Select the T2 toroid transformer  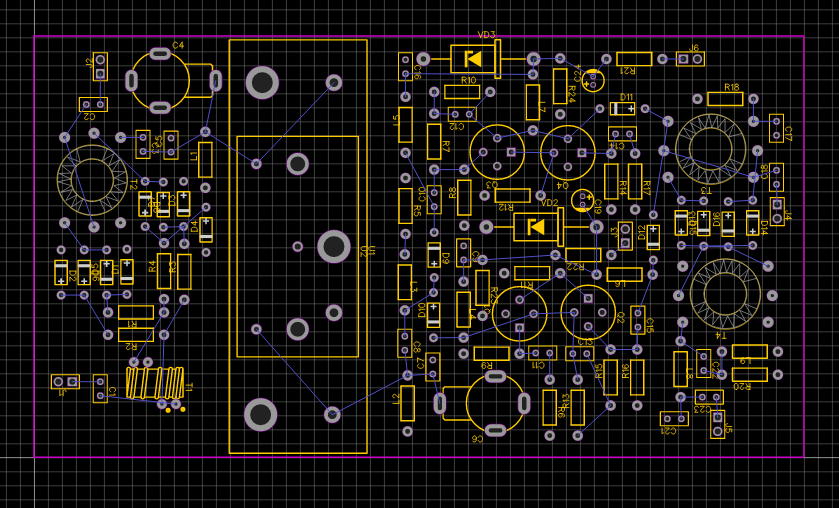pyautogui.click(x=92, y=180)
